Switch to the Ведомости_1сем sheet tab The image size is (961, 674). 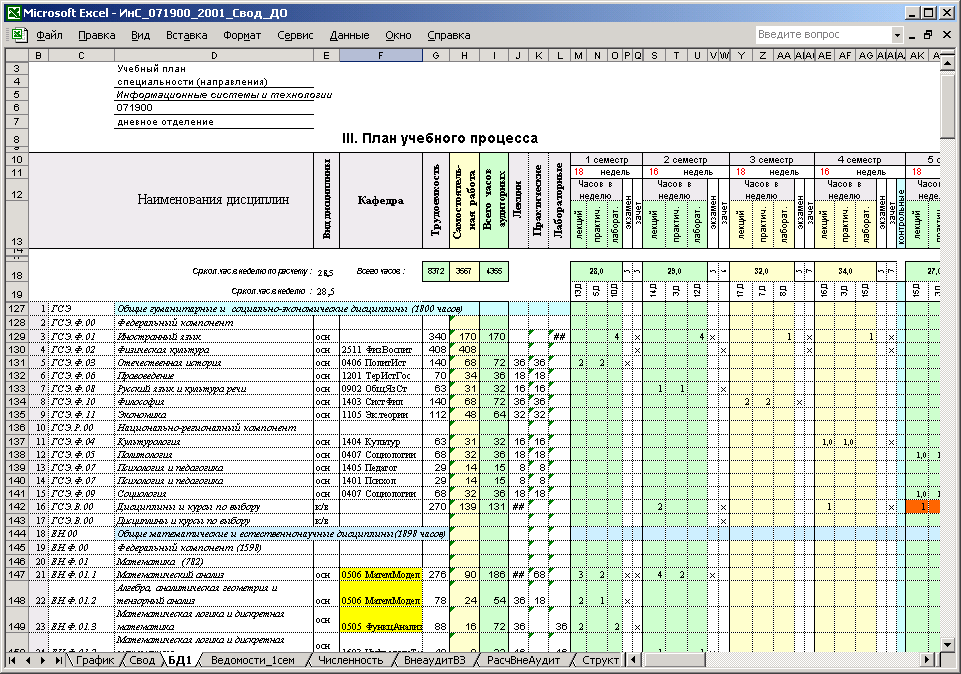253,660
